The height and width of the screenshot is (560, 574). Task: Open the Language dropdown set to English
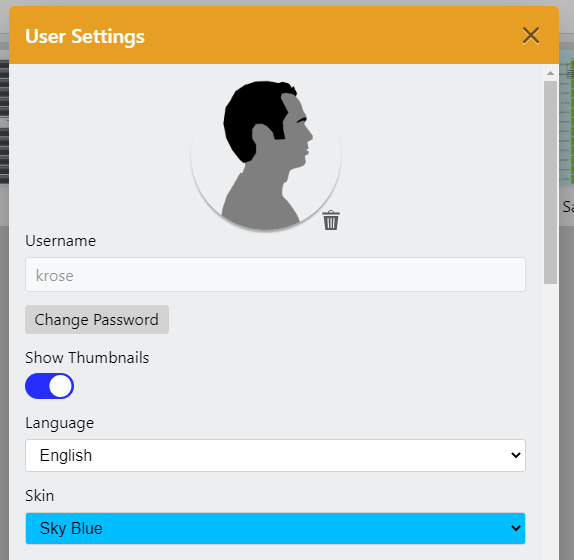click(275, 455)
